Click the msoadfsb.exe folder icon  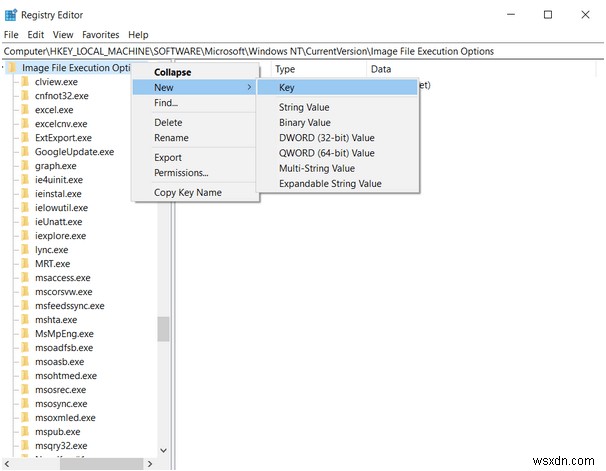(x=25, y=348)
